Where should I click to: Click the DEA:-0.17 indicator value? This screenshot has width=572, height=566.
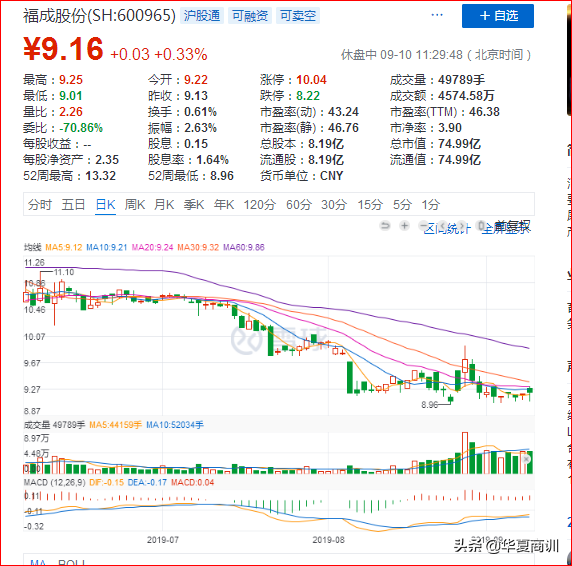[x=147, y=482]
